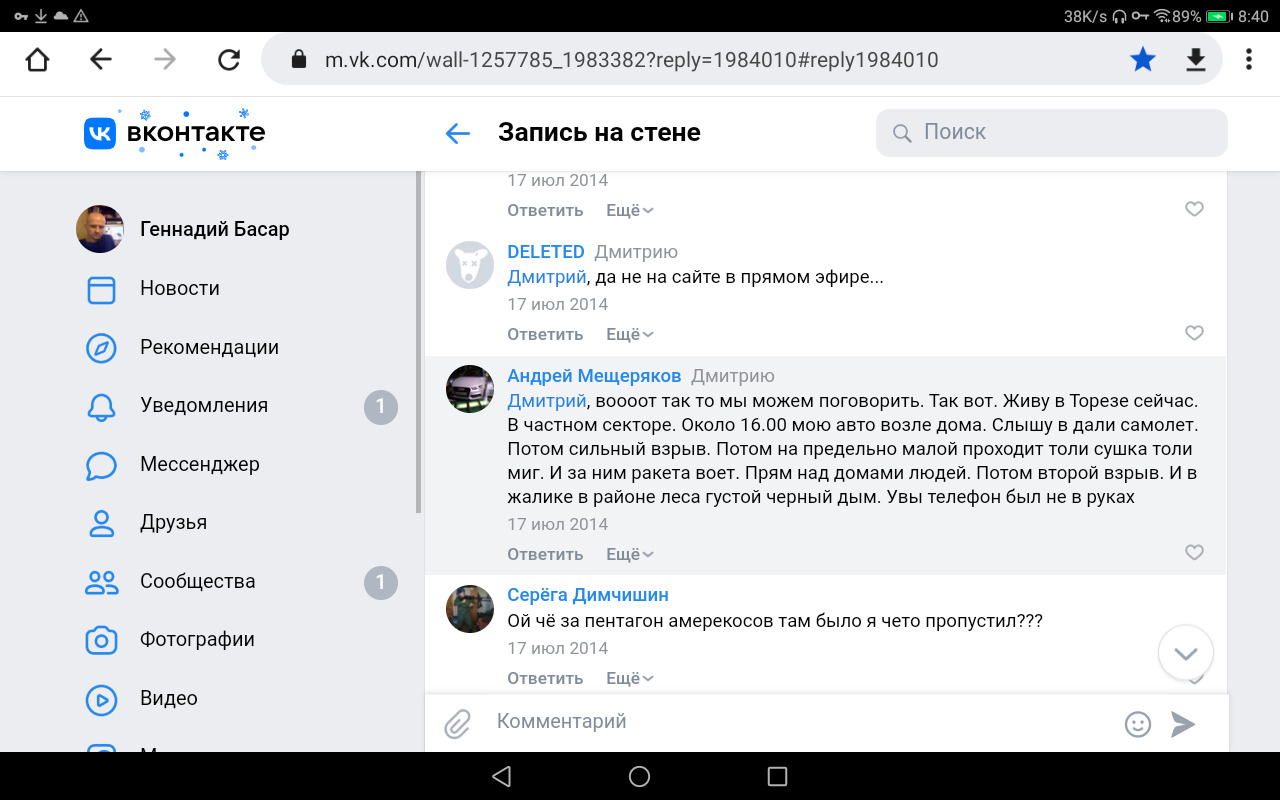Image resolution: width=1280 pixels, height=800 pixels.
Task: Open the browser home page icon
Action: (37, 60)
